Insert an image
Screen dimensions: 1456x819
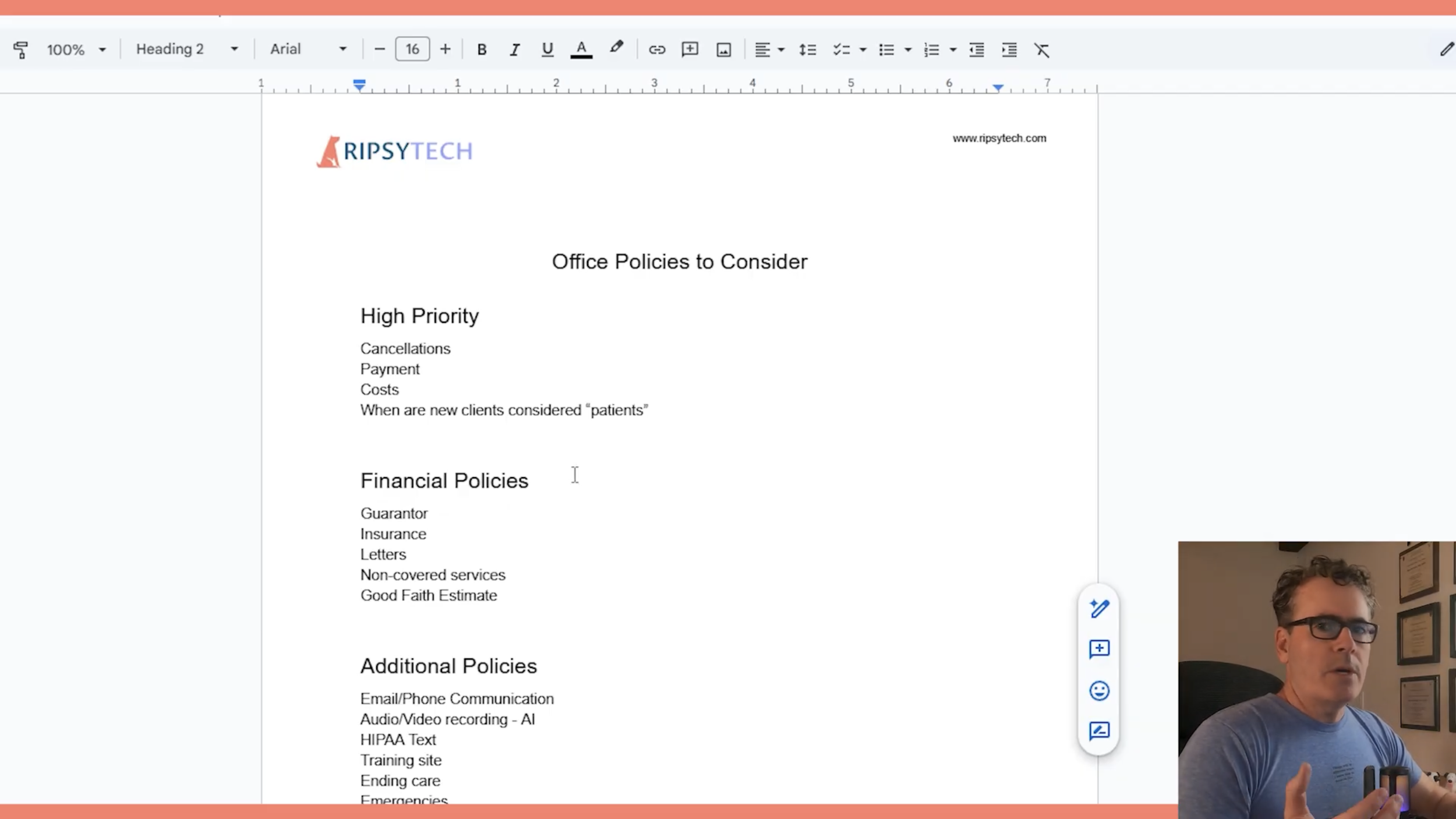pyautogui.click(x=723, y=50)
